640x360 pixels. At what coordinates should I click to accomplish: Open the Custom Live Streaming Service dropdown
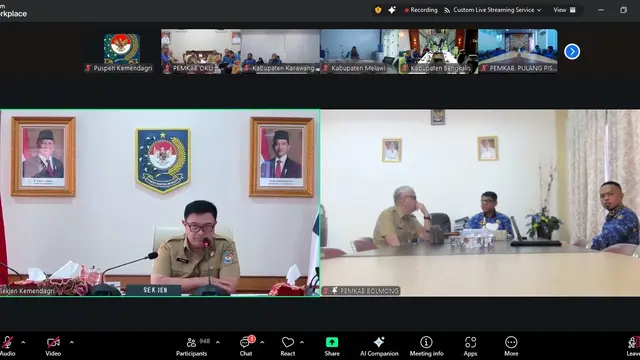(493, 10)
